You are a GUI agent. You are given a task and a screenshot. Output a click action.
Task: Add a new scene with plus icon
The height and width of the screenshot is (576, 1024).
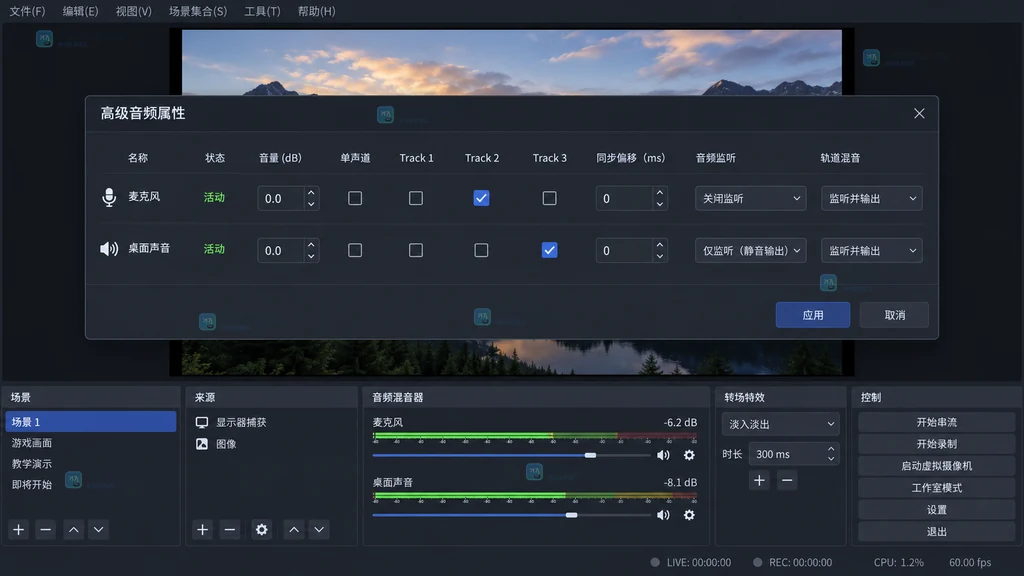pyautogui.click(x=19, y=530)
